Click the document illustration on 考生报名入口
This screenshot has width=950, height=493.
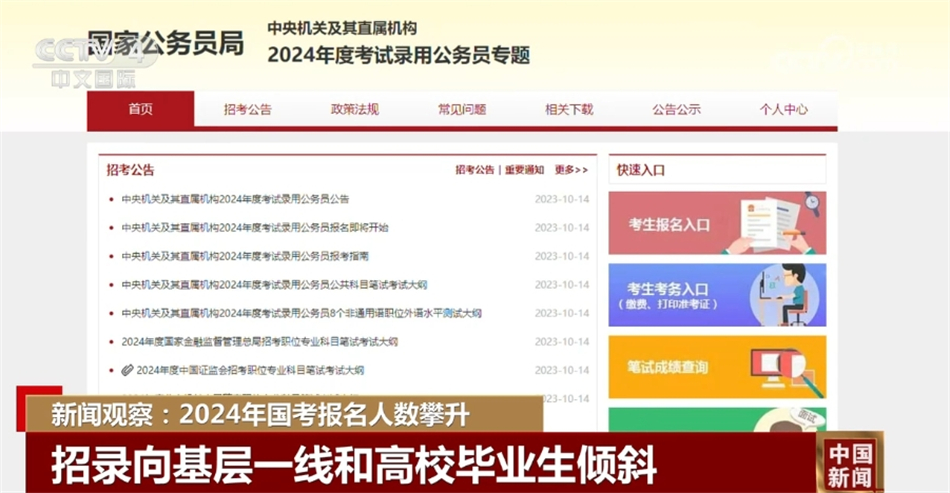769,223
